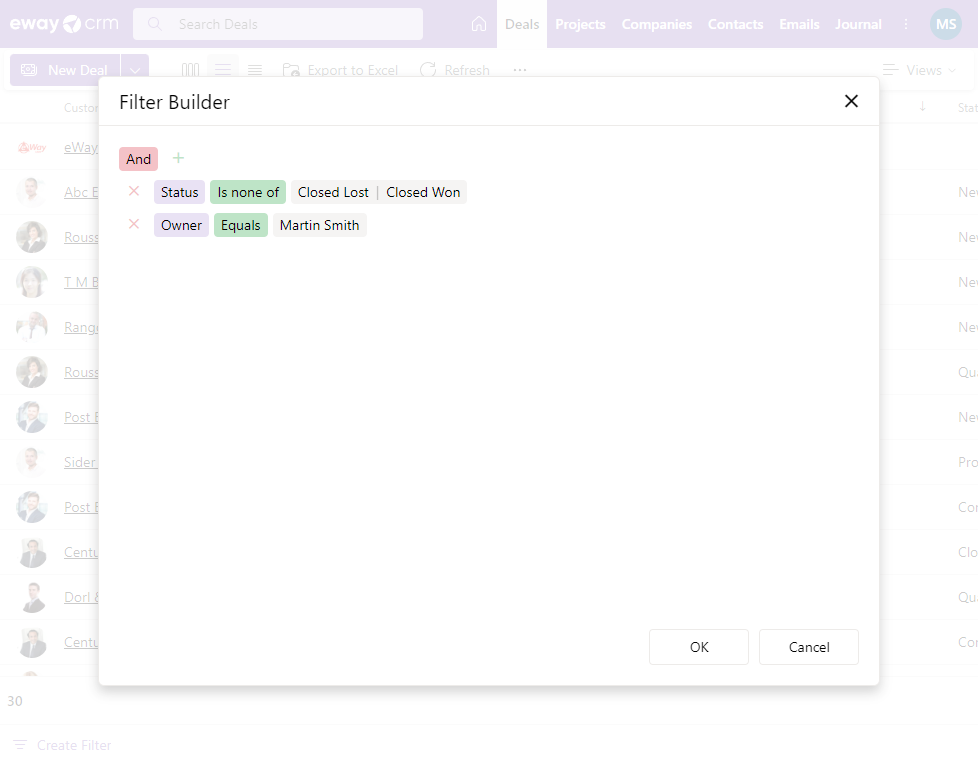Change the Owner field selector

click(x=182, y=225)
